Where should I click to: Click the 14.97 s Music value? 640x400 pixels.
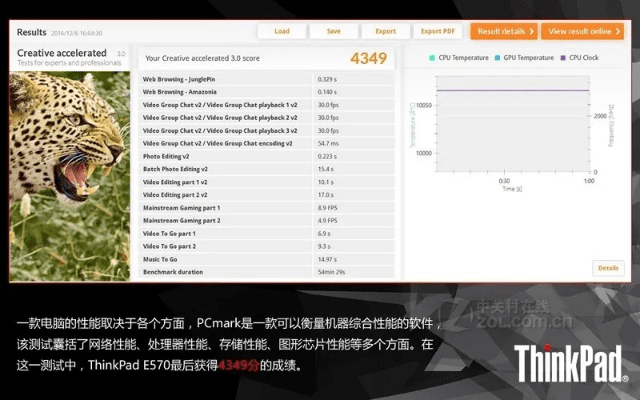pos(327,259)
